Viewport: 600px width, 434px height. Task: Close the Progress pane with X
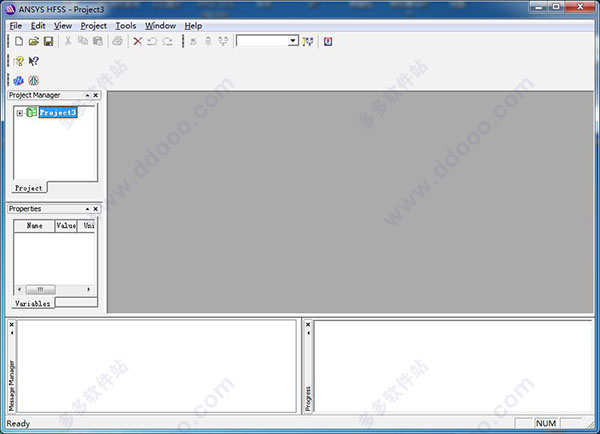(308, 325)
